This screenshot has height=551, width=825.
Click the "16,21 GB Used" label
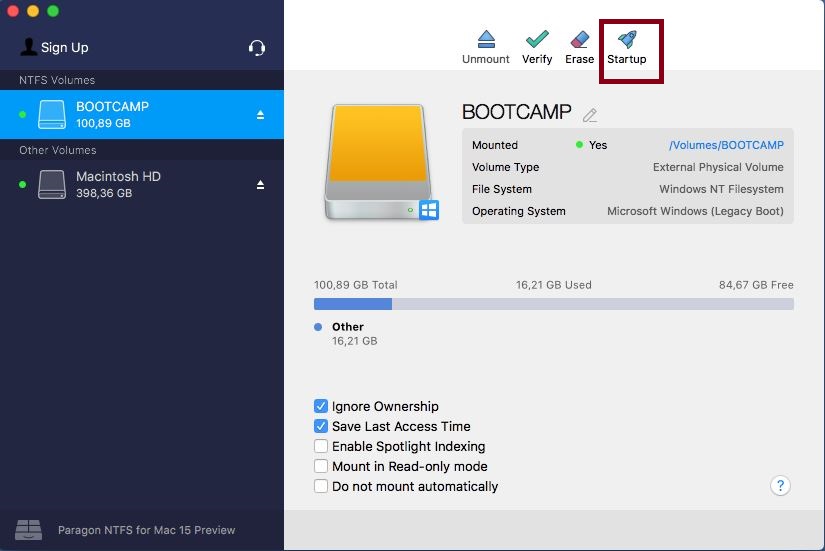point(554,285)
